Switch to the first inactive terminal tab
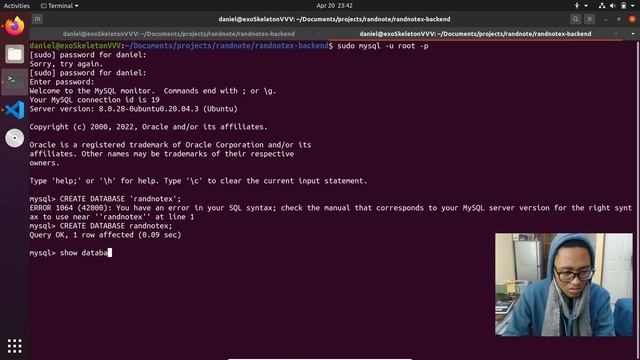 pos(179,34)
